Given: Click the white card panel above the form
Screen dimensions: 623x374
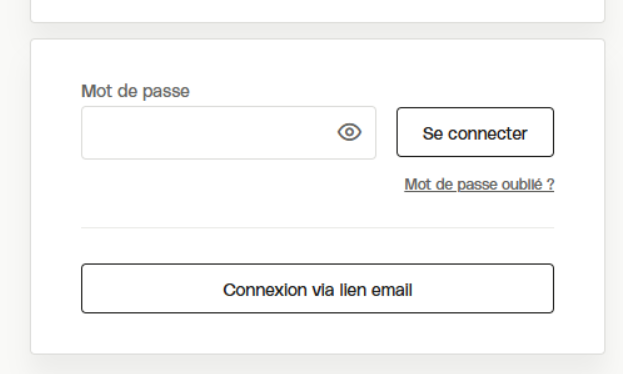Looking at the screenshot, I should coord(317,11).
